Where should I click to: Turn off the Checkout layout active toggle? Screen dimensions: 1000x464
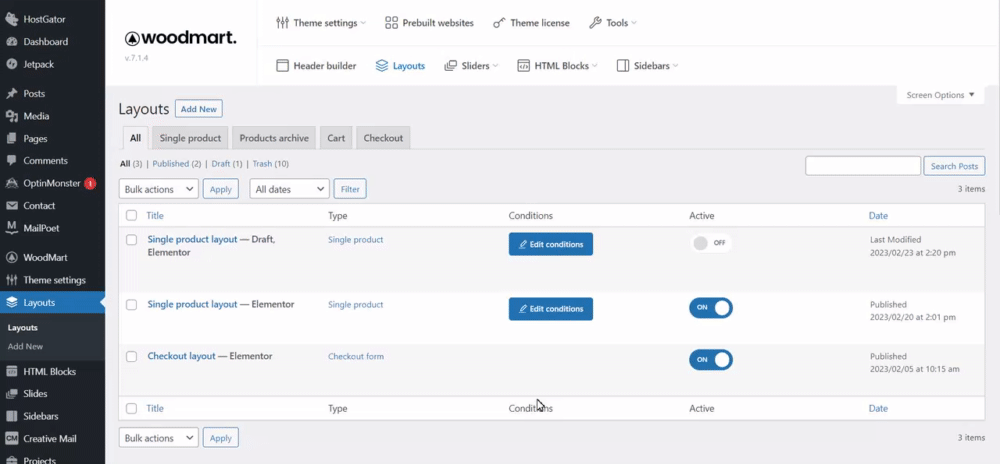click(x=710, y=359)
